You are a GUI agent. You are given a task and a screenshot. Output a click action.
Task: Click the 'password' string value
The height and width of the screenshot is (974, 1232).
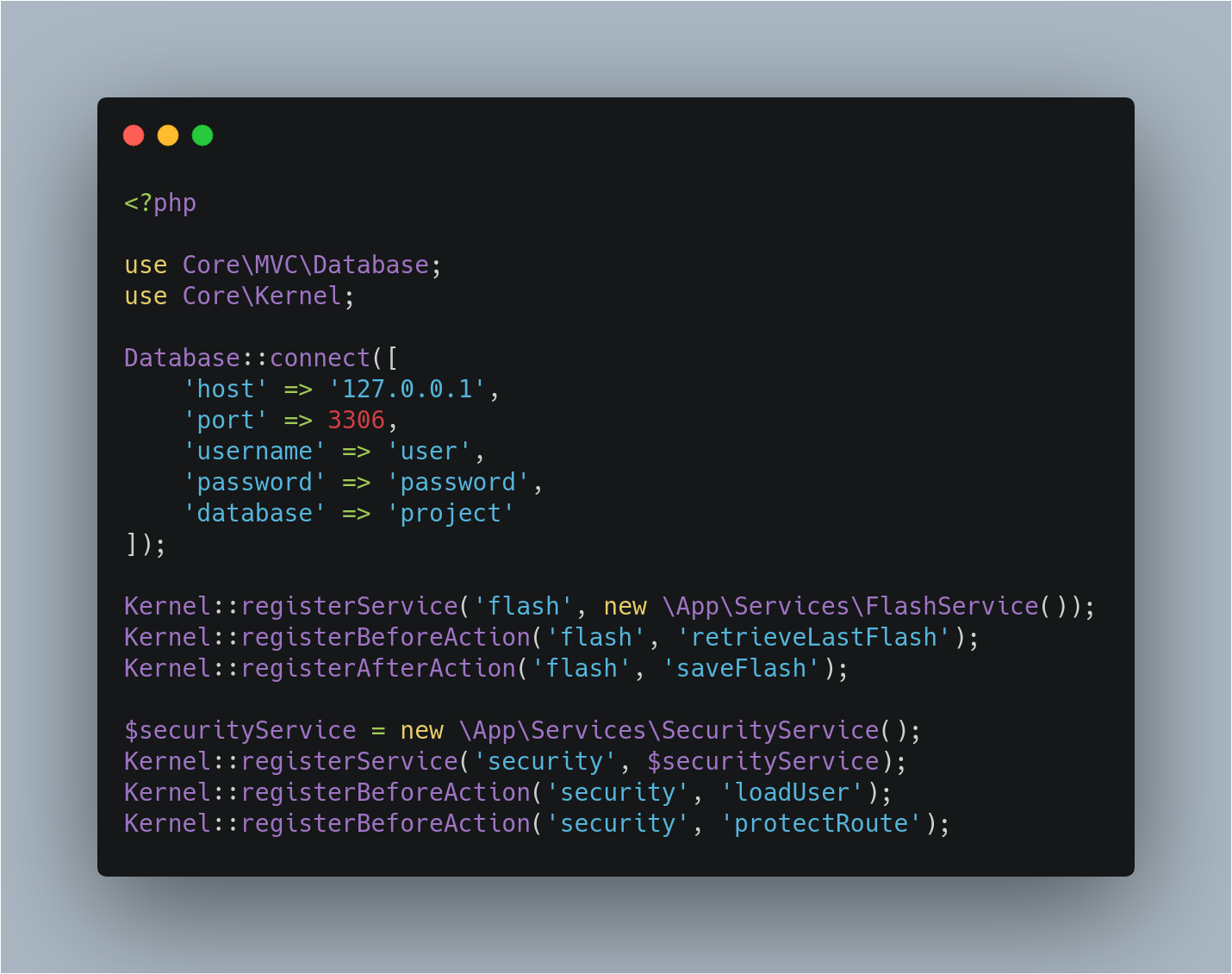click(458, 483)
